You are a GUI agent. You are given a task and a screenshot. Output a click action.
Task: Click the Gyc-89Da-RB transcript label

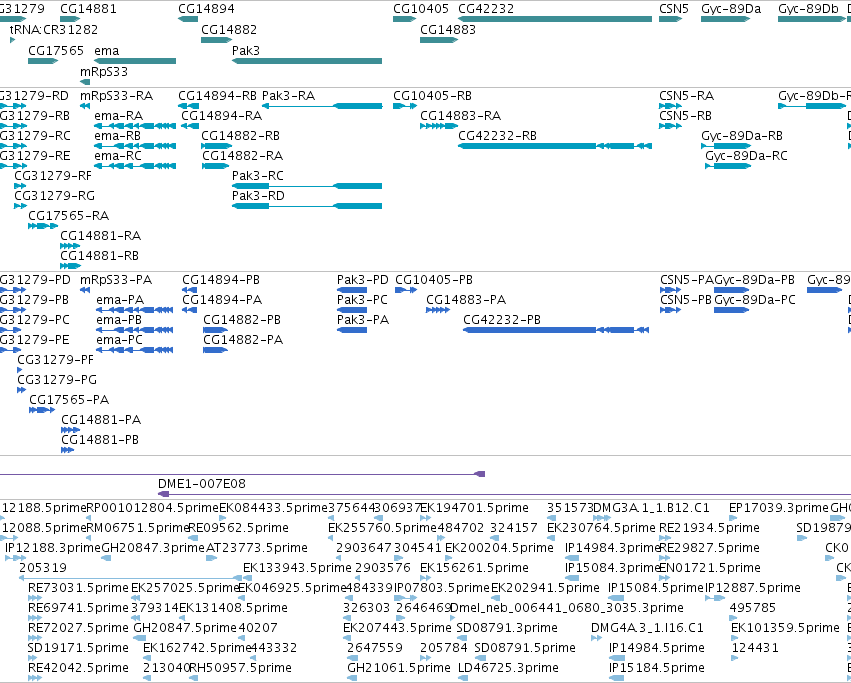point(742,136)
